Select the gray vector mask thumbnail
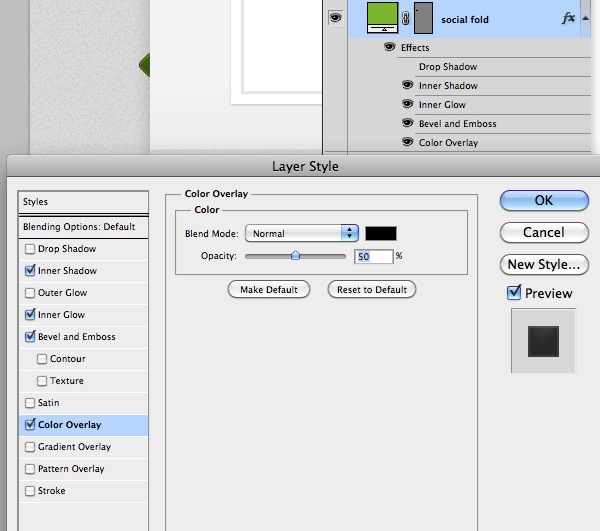This screenshot has height=531, width=600. click(423, 18)
